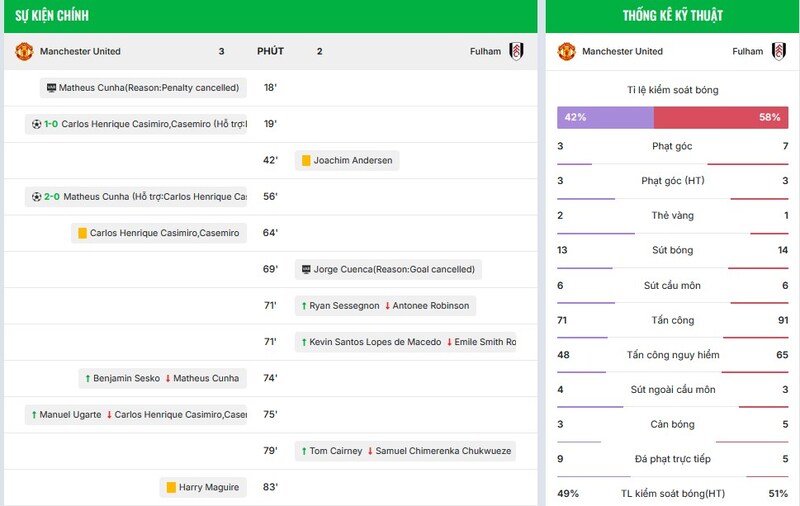Select the THỐNG KÊ KỸ THUẬT header tab
Image resolution: width=800 pixels, height=506 pixels.
coord(672,16)
